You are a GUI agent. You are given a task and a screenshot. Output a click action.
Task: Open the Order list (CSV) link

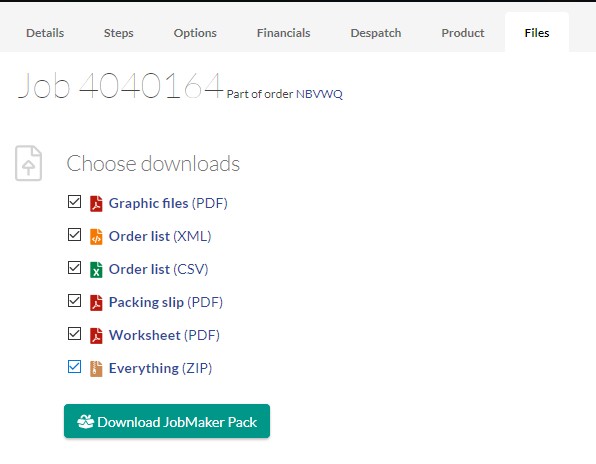pyautogui.click(x=159, y=269)
